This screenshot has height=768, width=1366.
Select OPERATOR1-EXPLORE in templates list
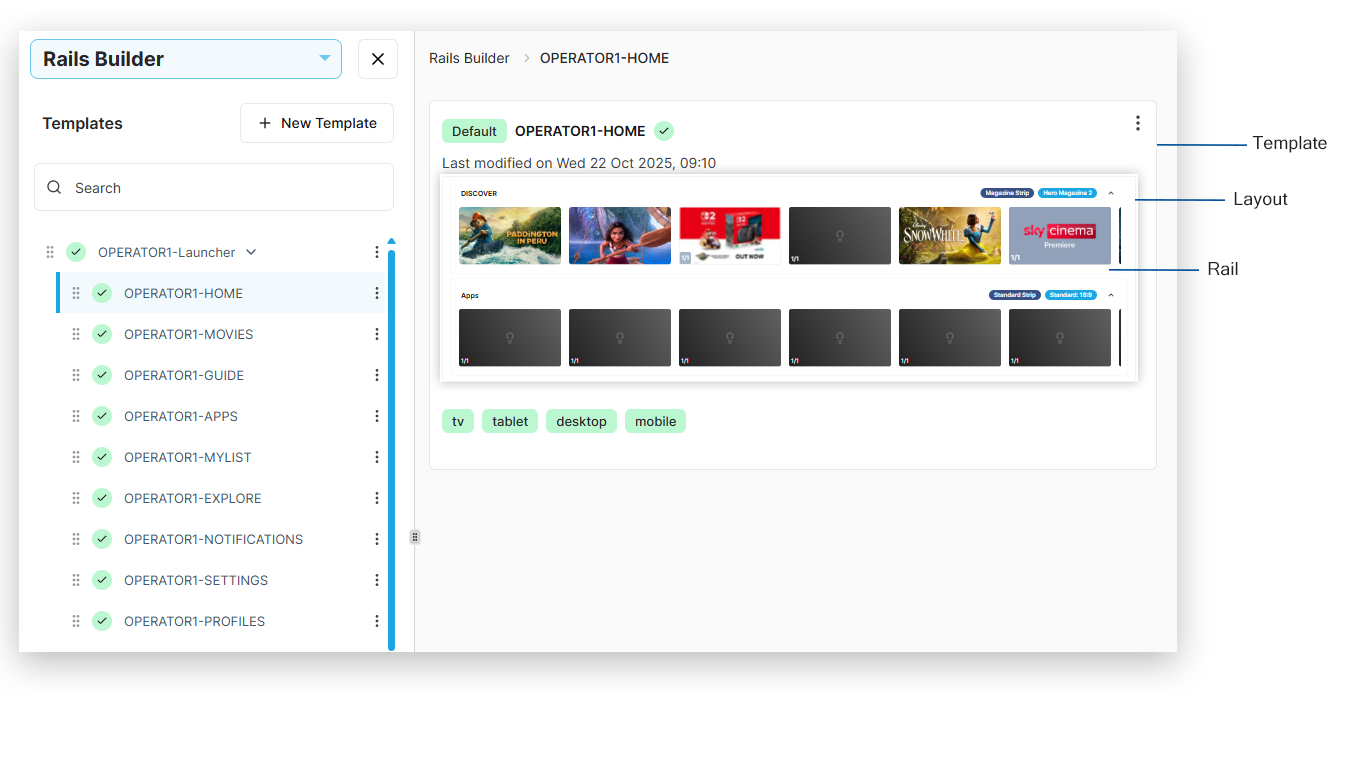(x=192, y=498)
